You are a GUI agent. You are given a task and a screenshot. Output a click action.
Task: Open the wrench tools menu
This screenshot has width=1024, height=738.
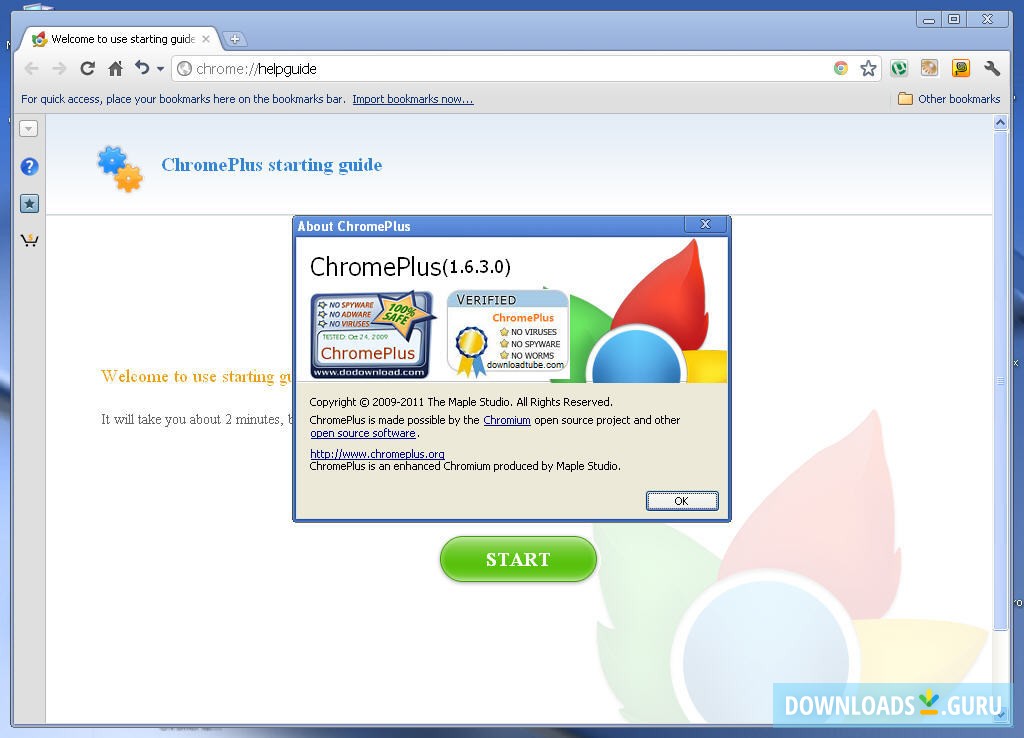click(x=991, y=68)
